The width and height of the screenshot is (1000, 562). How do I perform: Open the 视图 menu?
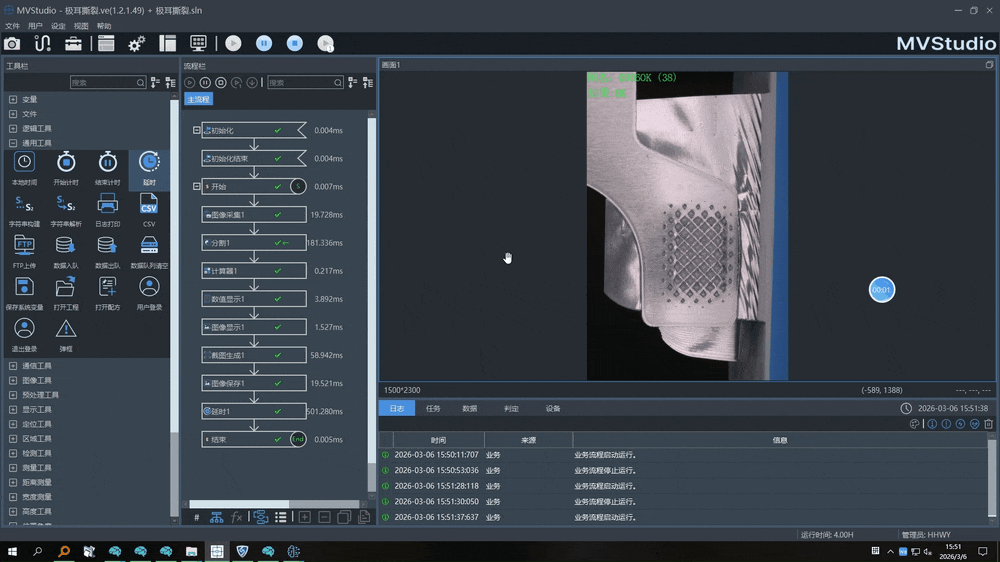tap(81, 26)
